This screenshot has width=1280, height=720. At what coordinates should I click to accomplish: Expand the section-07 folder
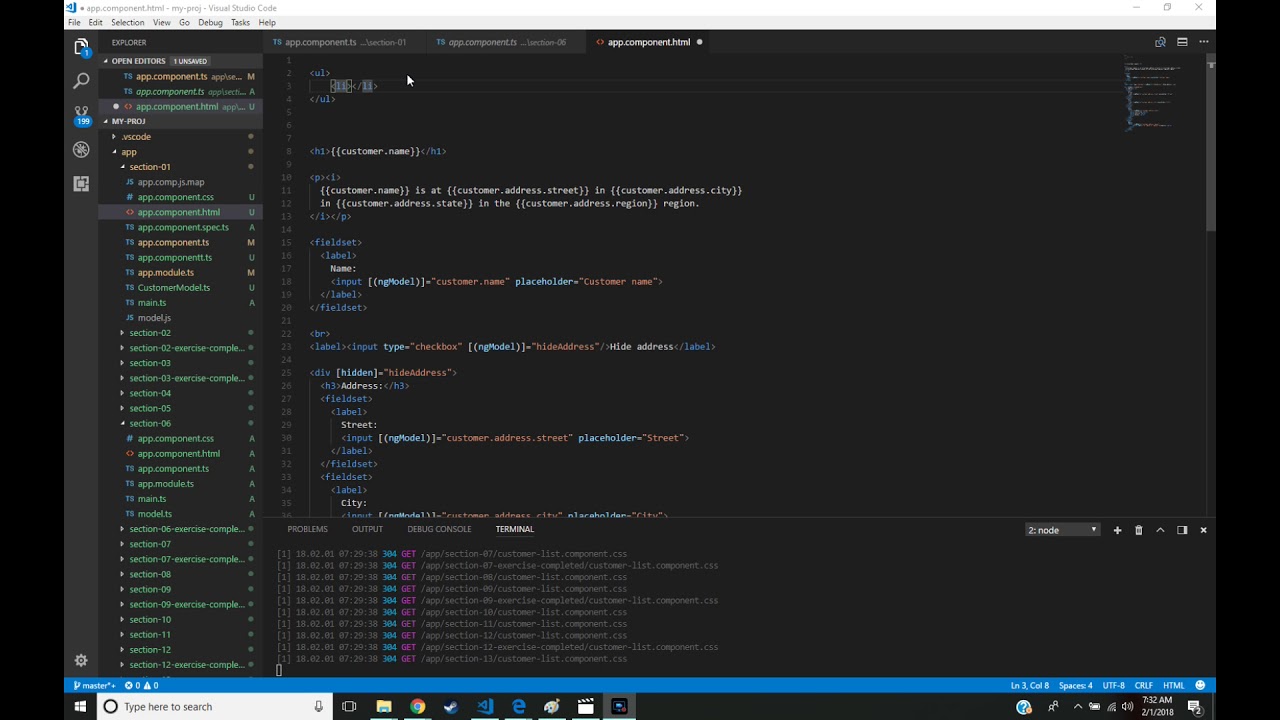(150, 544)
